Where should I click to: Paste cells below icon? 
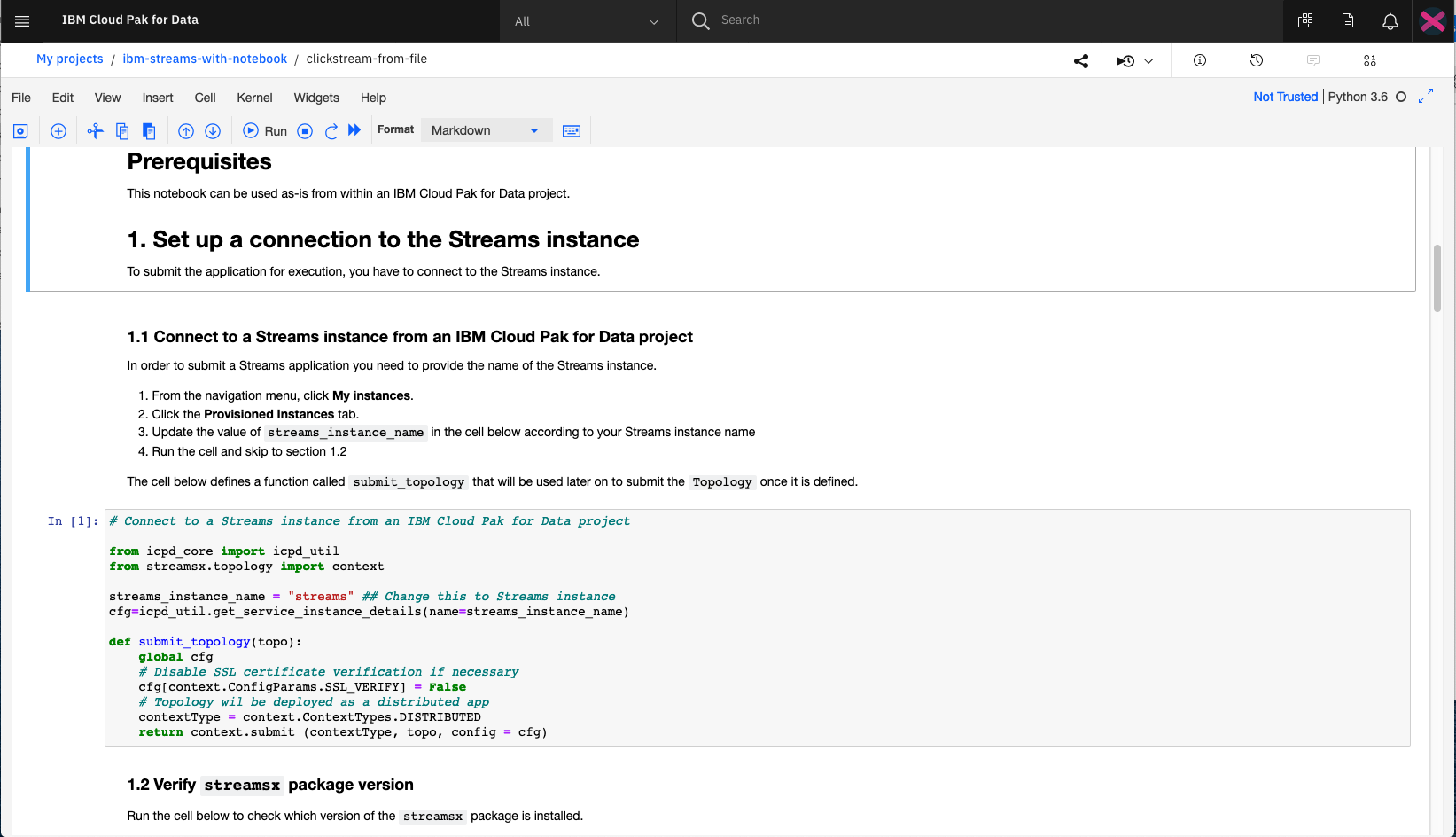click(x=149, y=131)
